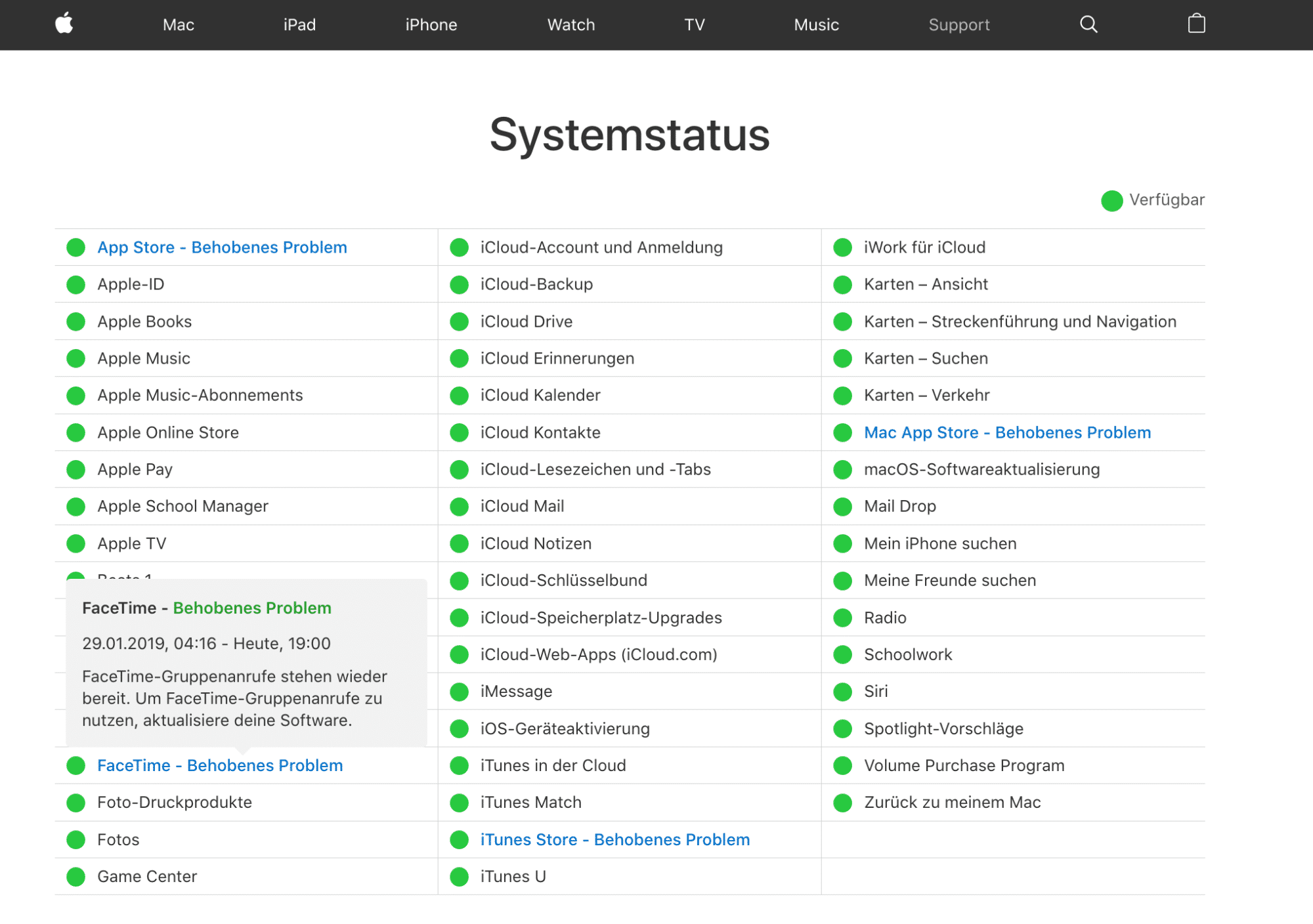Click the iCloud Notizen entry
This screenshot has width=1313, height=924.
[536, 543]
